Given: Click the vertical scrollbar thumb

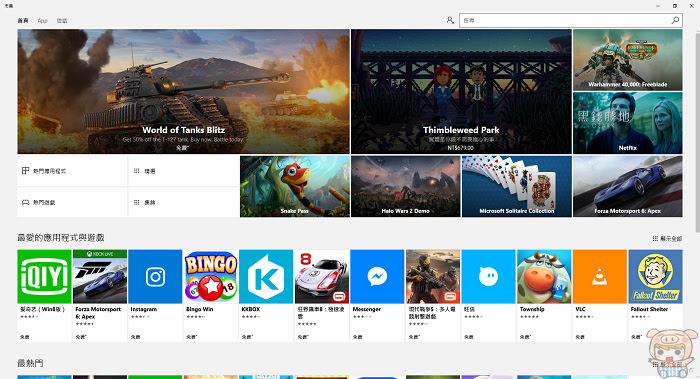Looking at the screenshot, I should tap(697, 132).
